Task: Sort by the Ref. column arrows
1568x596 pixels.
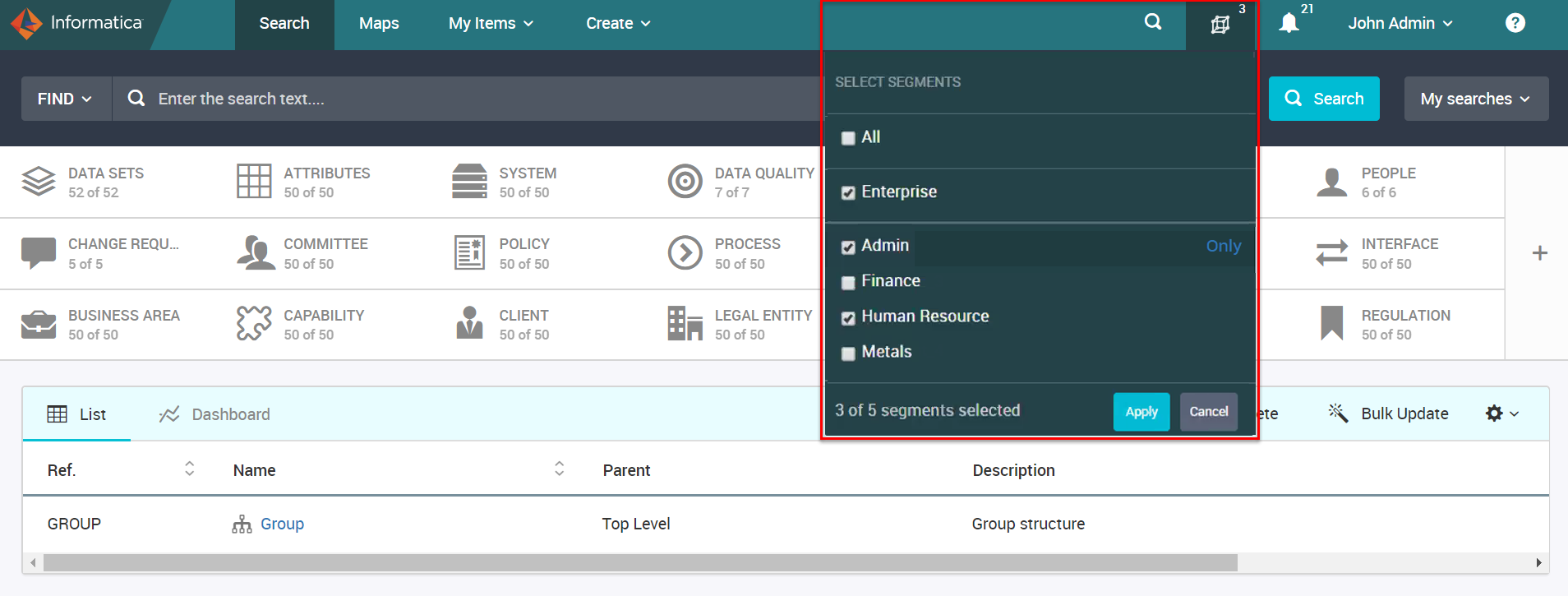Action: (190, 469)
